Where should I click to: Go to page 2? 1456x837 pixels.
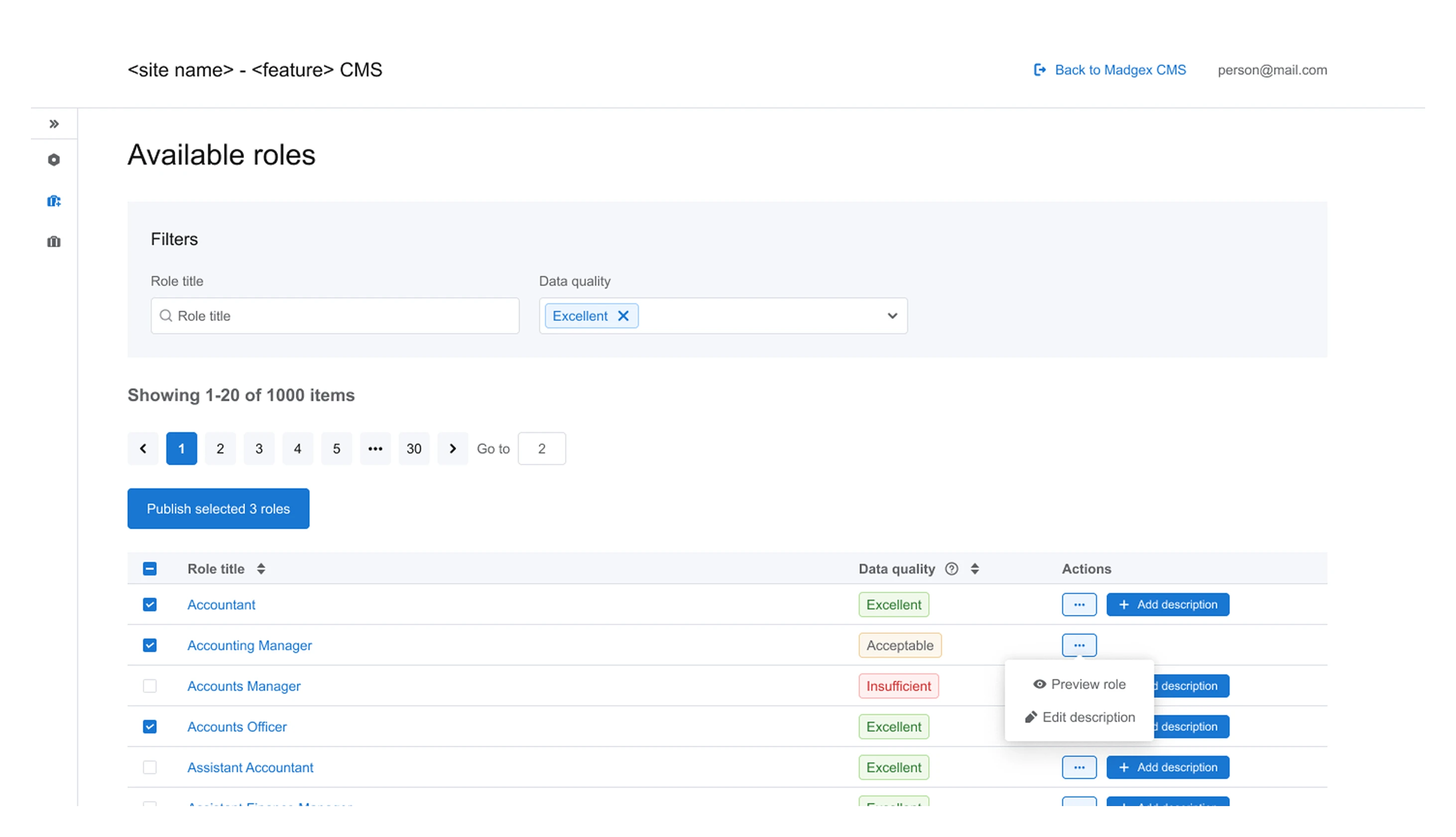tap(220, 448)
